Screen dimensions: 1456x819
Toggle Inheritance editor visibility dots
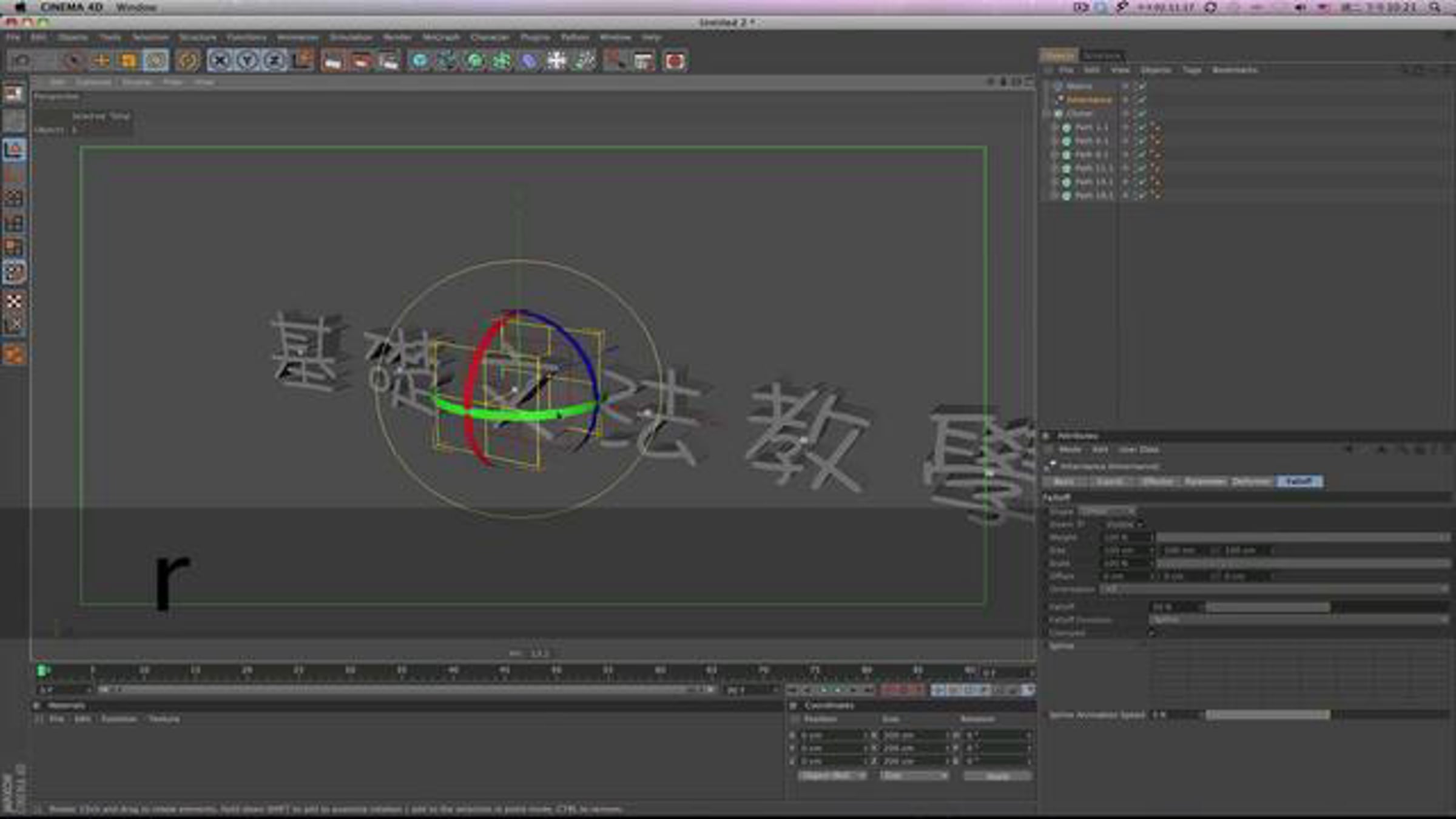[1125, 99]
